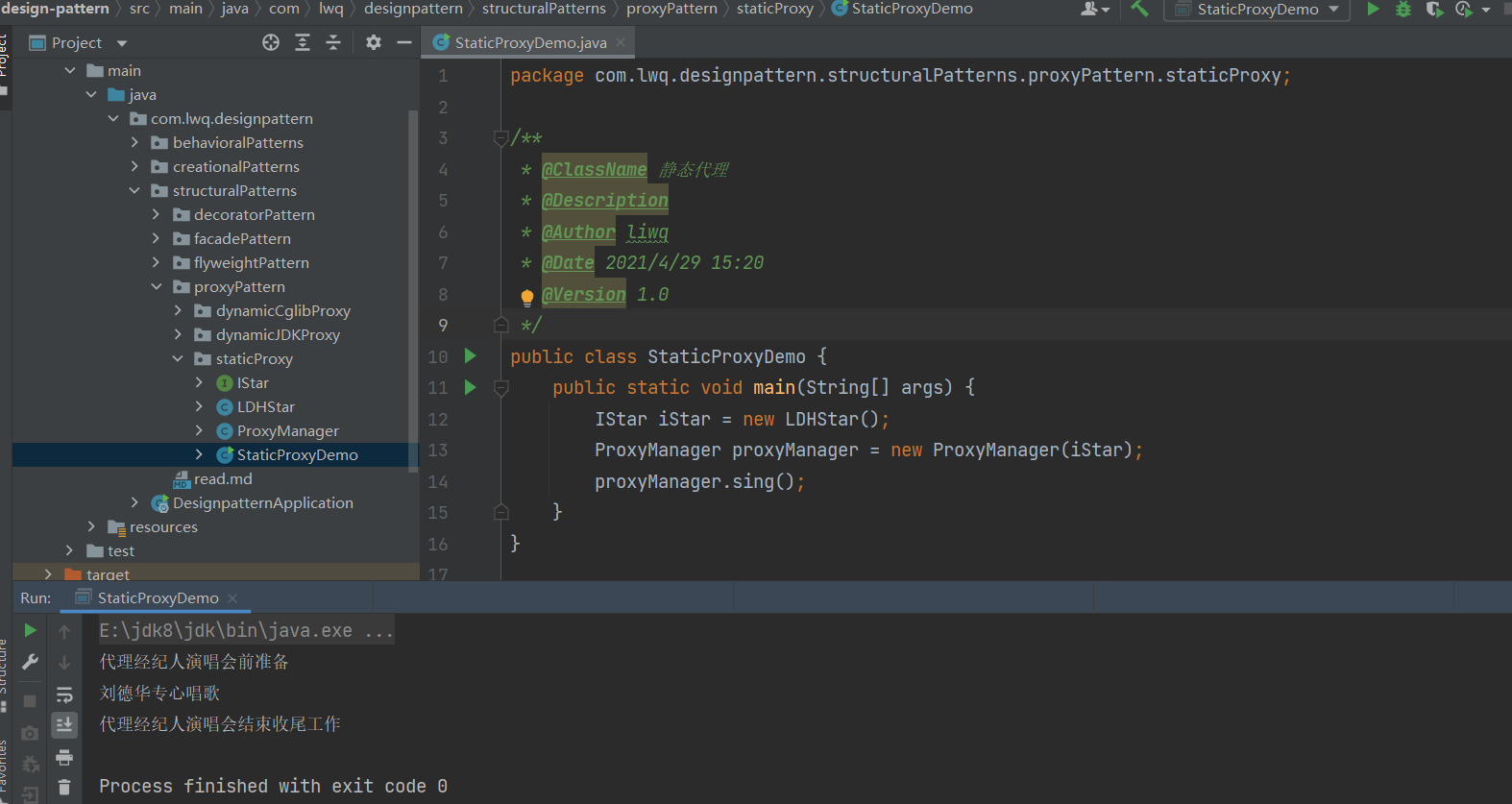Open Project panel gear settings
Viewport: 1512px width, 804px height.
[374, 42]
